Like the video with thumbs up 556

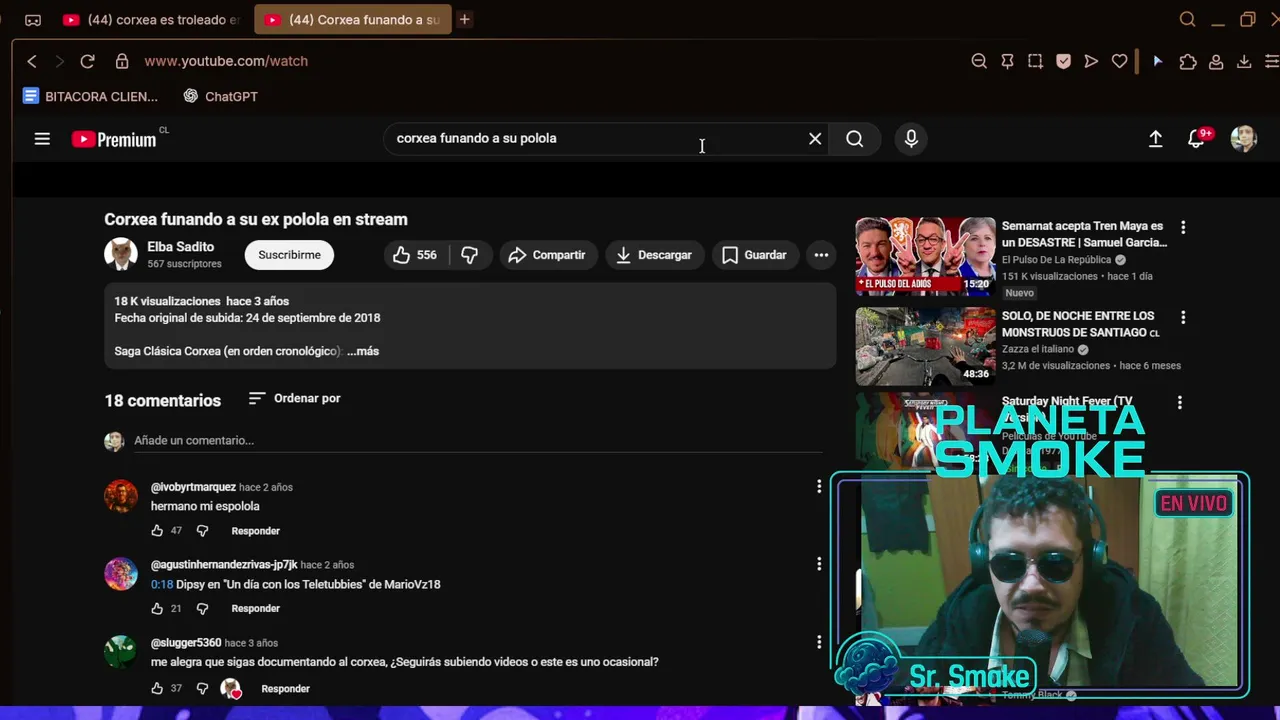pyautogui.click(x=416, y=255)
